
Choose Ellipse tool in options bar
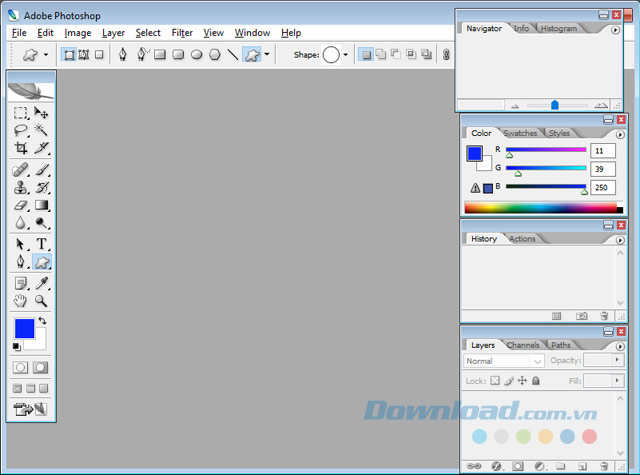(x=197, y=54)
